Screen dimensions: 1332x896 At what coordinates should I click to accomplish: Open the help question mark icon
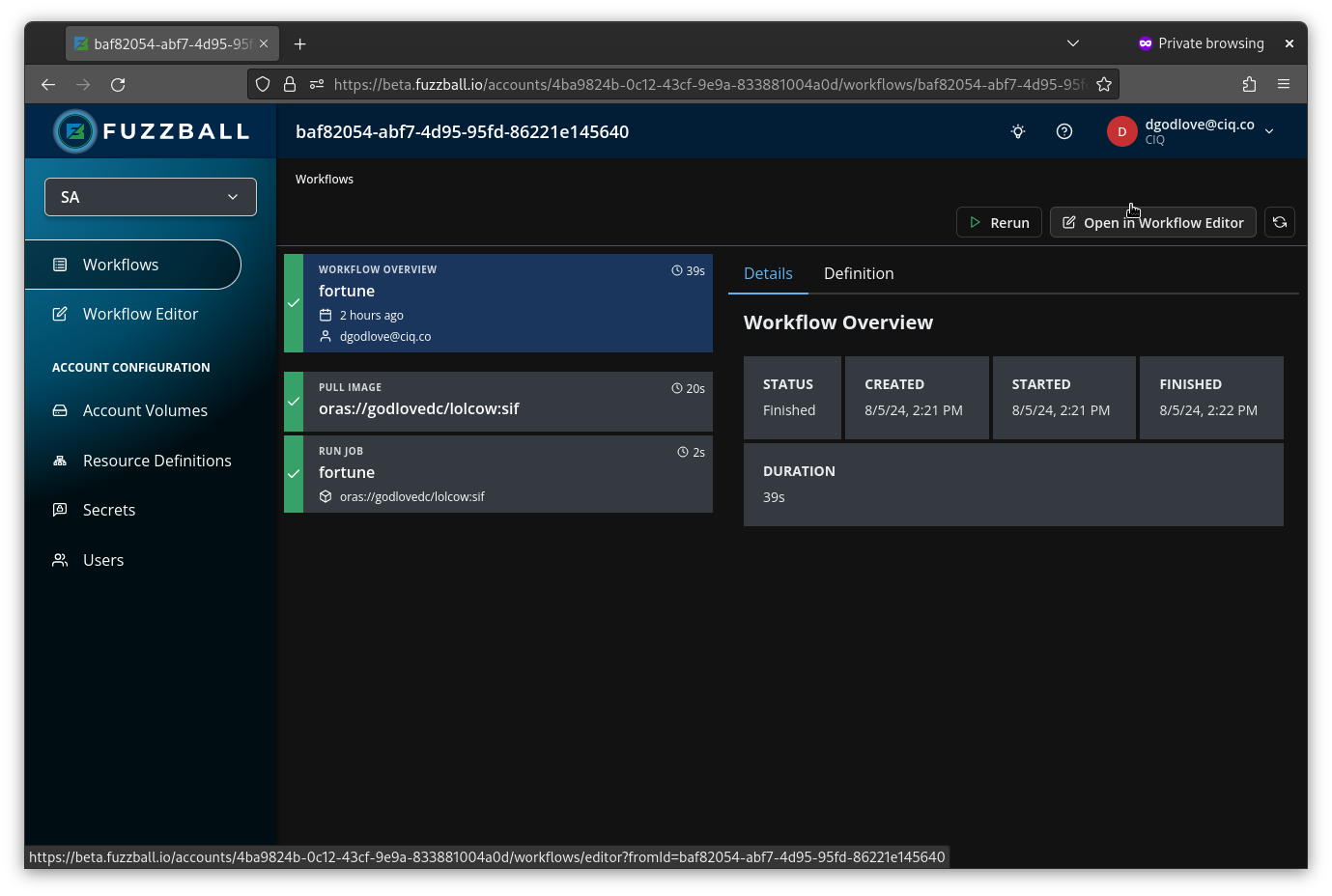click(x=1064, y=131)
